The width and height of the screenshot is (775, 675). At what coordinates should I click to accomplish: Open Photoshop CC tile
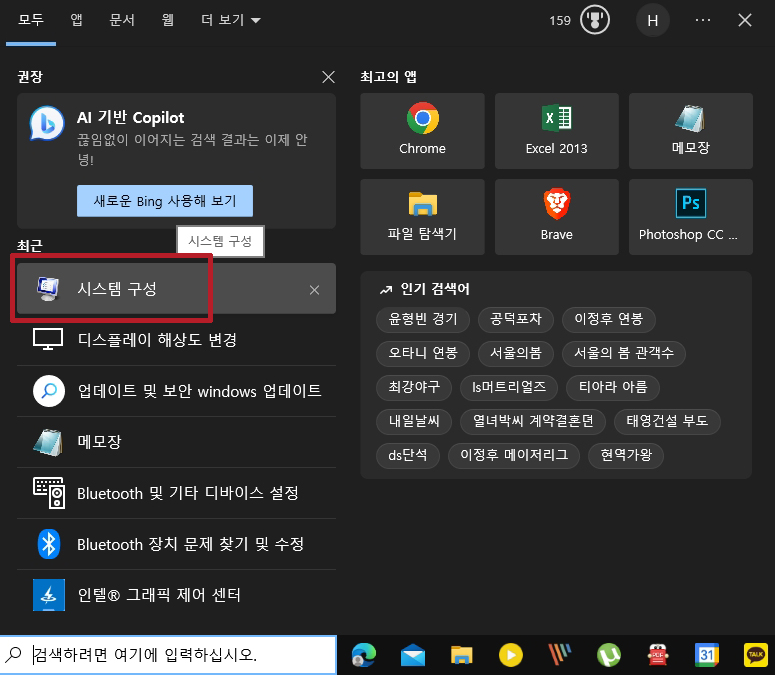pos(690,217)
